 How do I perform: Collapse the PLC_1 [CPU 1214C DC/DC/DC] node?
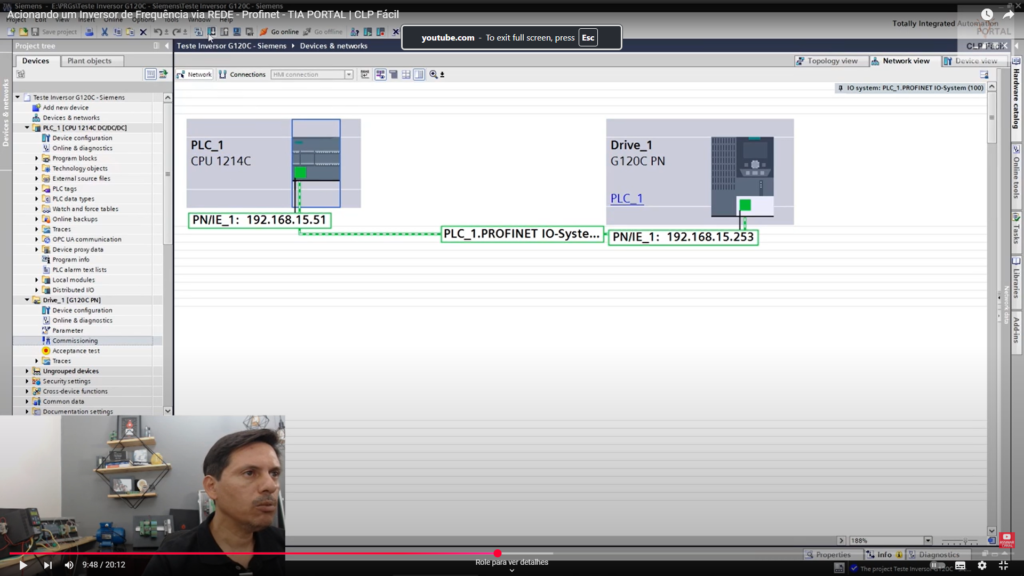[27, 128]
